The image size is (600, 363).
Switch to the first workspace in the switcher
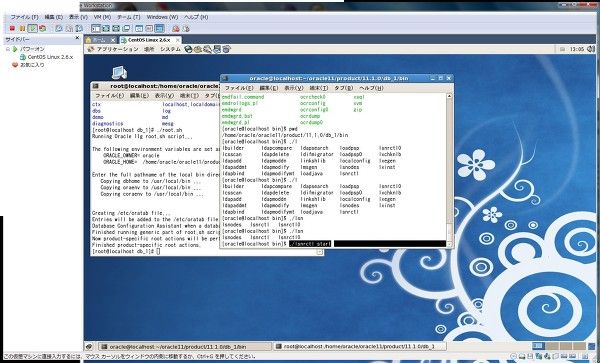pos(538,346)
